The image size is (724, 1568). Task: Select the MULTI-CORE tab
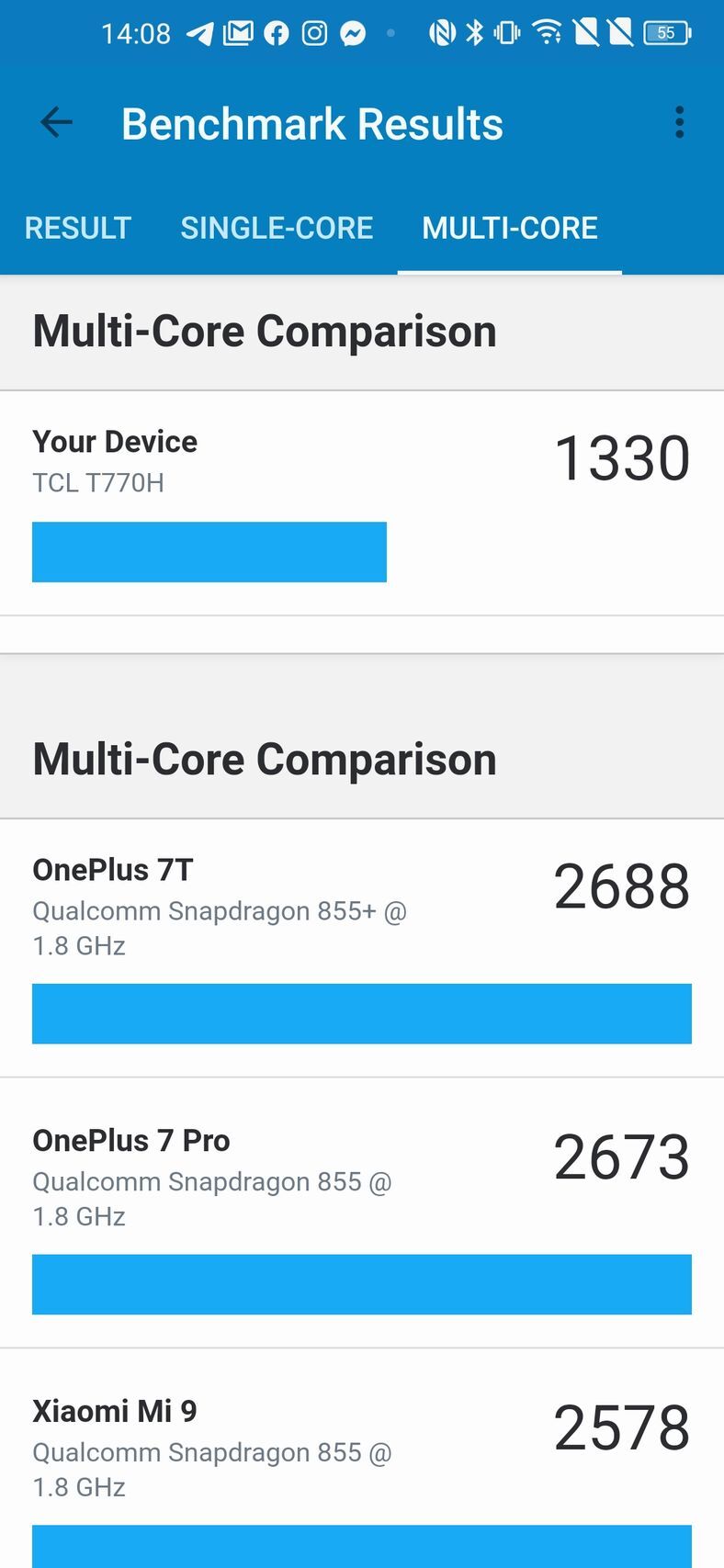510,228
